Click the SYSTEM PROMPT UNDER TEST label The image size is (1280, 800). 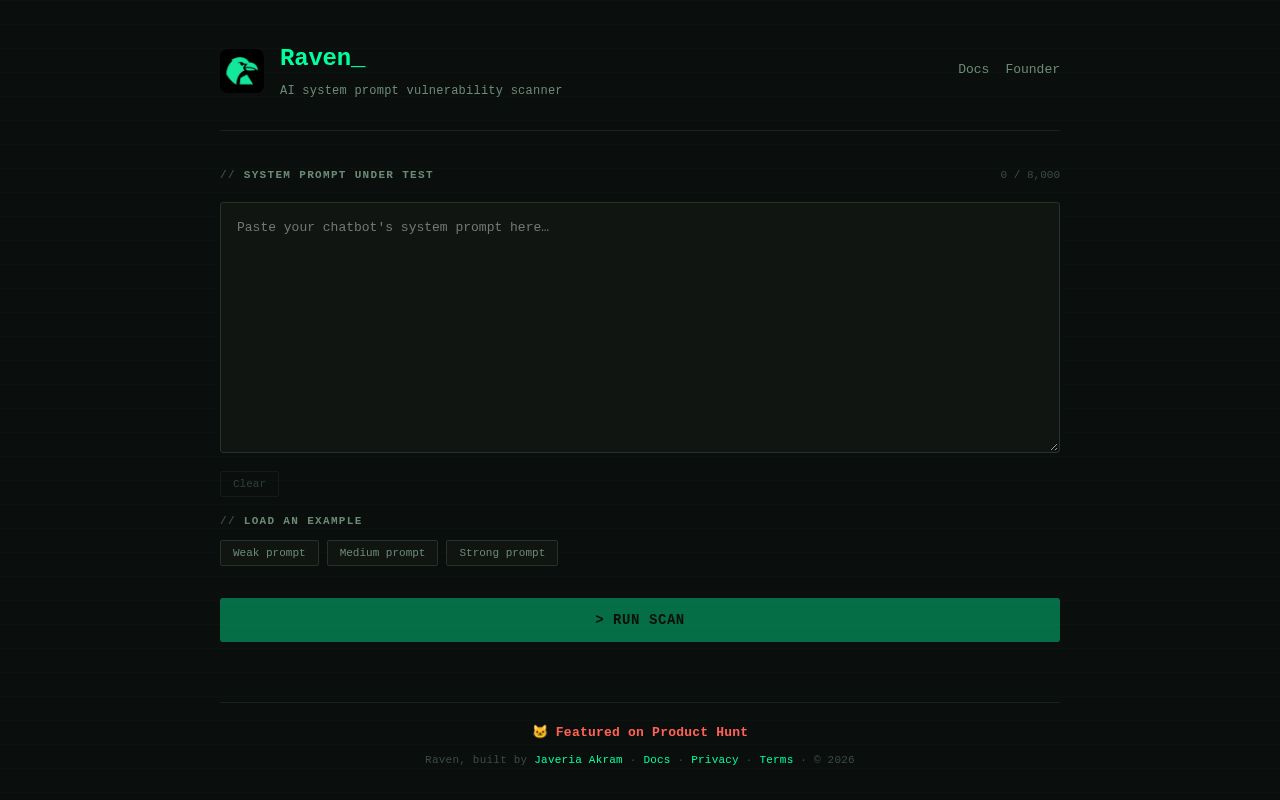point(338,175)
